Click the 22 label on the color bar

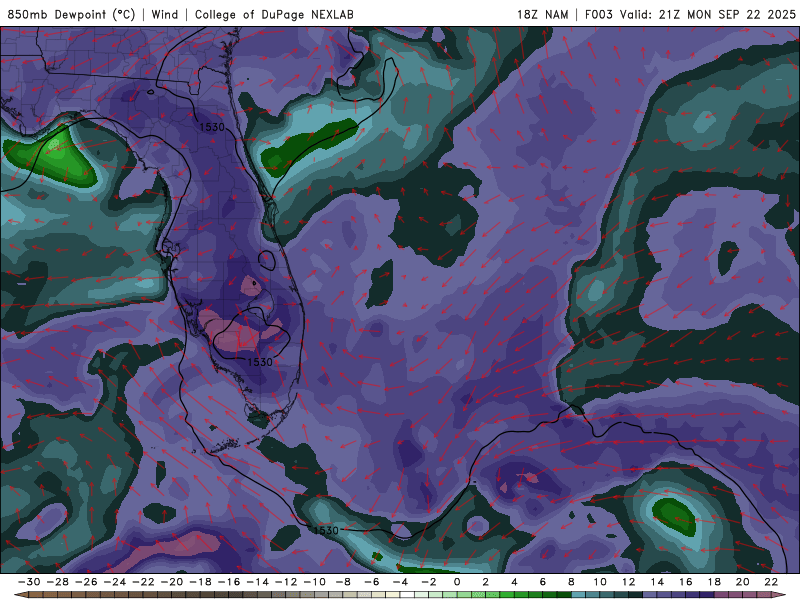(771, 582)
